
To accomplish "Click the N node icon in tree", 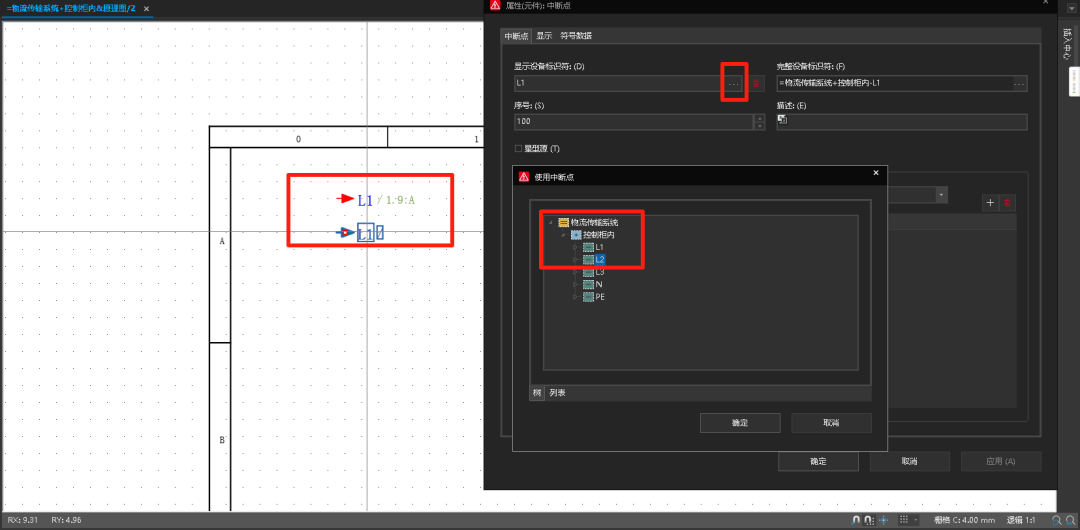I will pos(588,284).
